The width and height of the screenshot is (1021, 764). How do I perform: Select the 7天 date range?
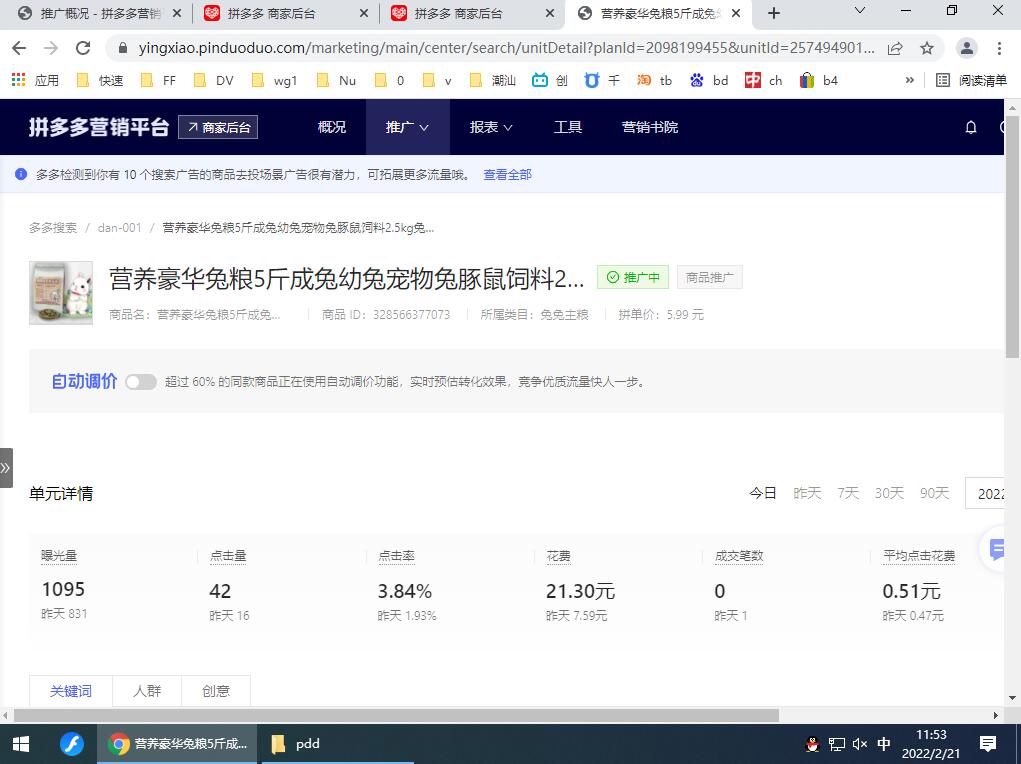848,493
